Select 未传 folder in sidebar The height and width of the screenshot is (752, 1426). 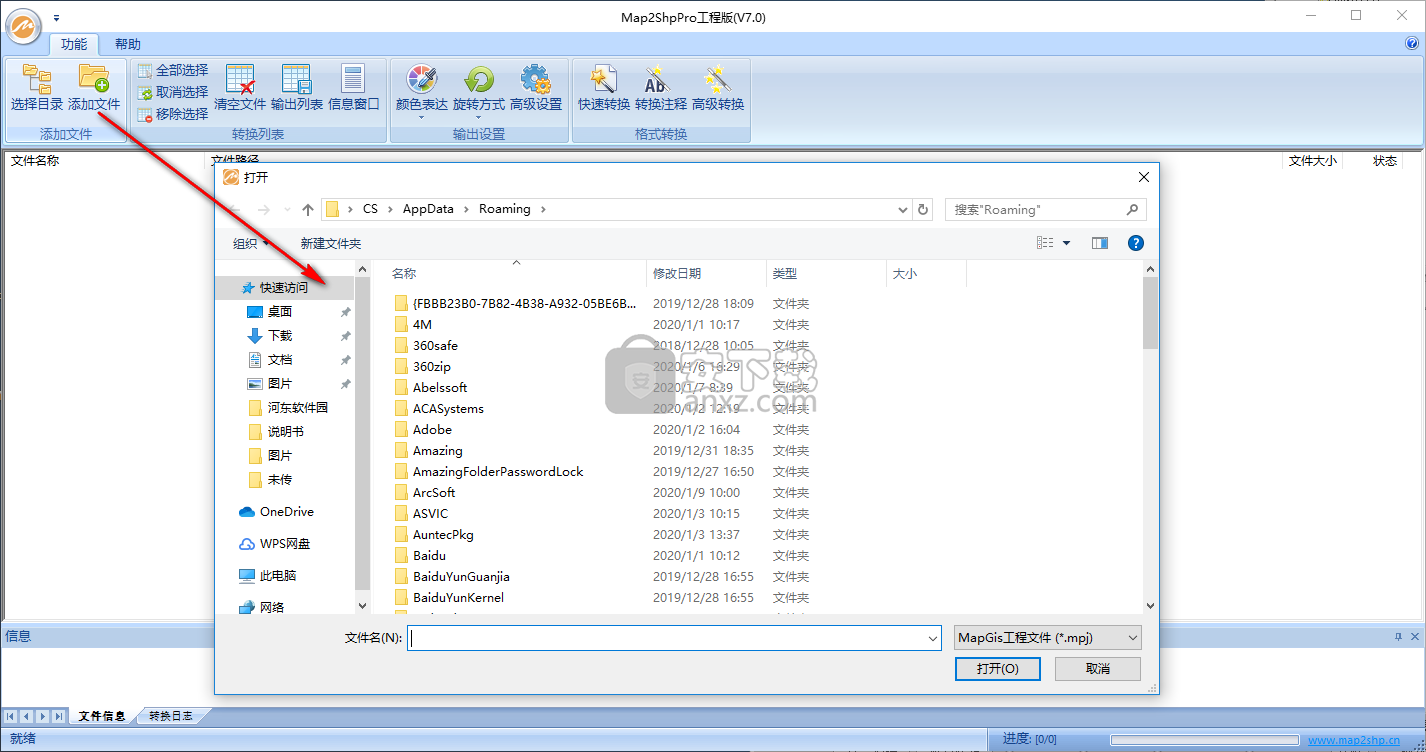280,479
